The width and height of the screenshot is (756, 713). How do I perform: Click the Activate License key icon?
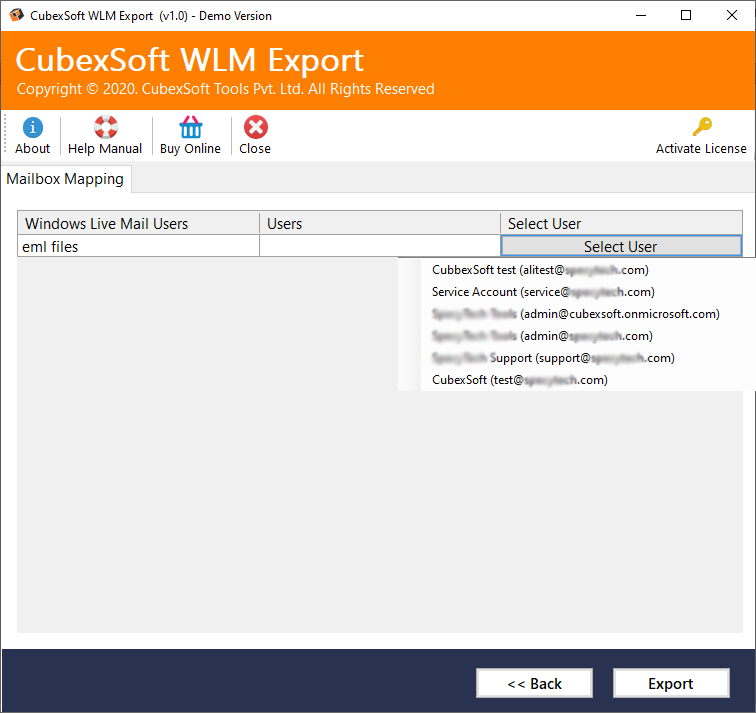[x=701, y=128]
